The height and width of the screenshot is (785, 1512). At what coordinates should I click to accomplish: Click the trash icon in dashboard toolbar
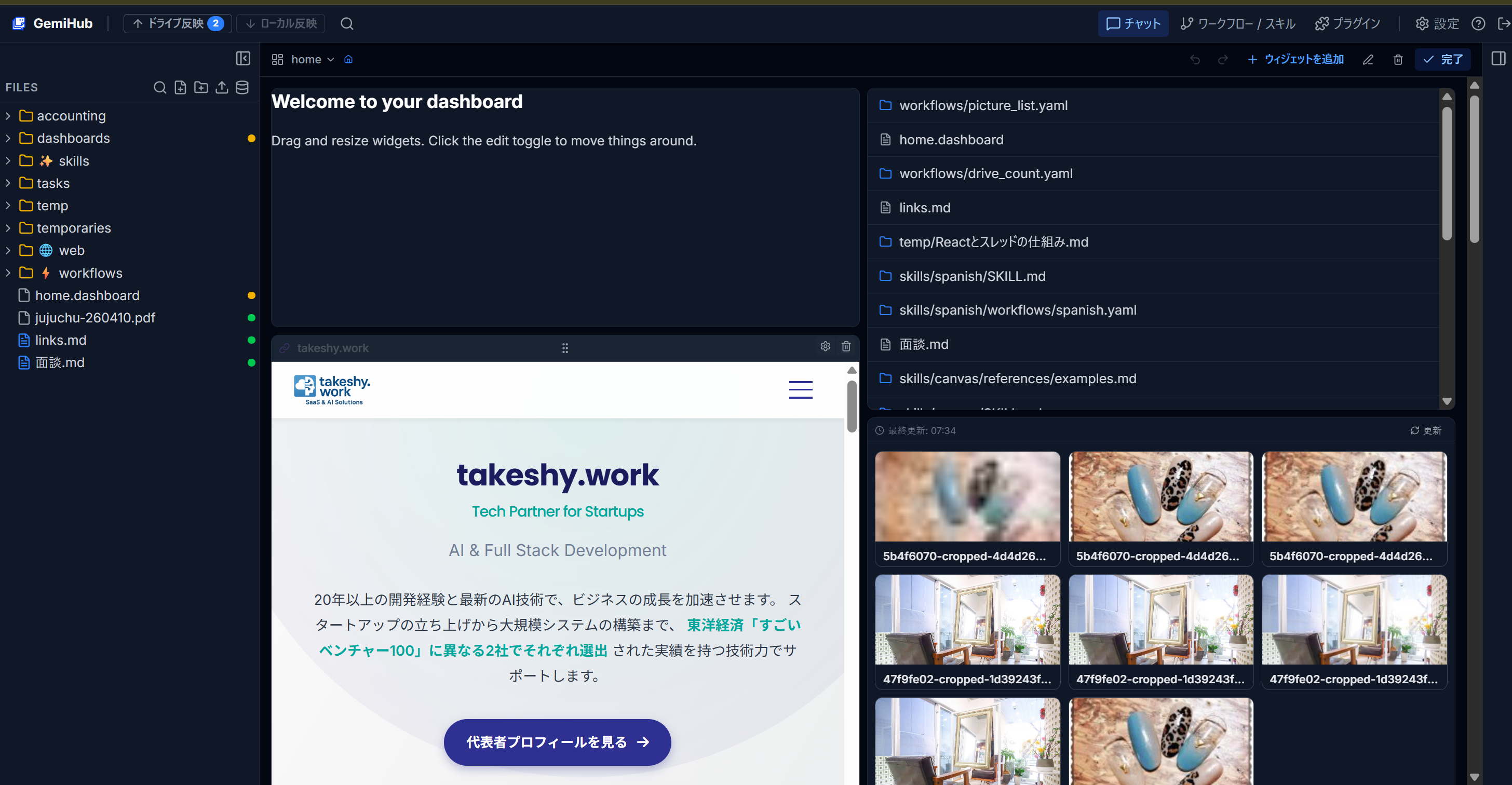1398,59
